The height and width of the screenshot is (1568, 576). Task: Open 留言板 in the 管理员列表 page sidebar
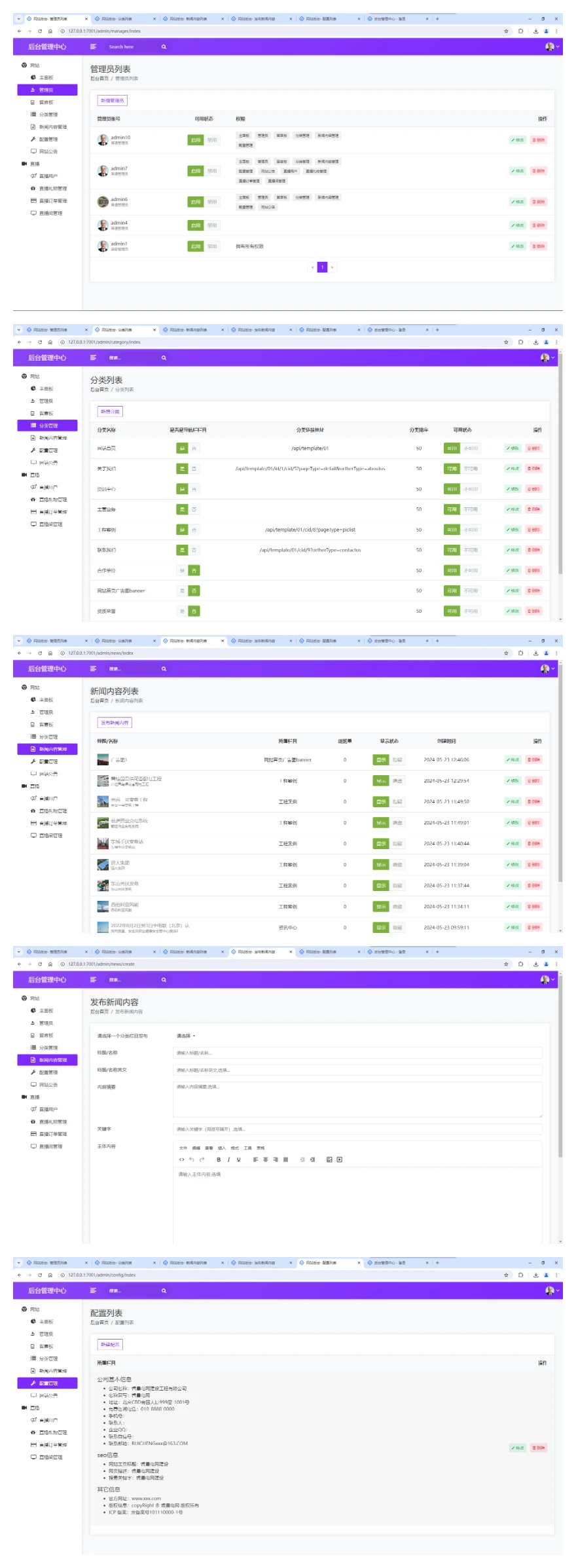[47, 102]
